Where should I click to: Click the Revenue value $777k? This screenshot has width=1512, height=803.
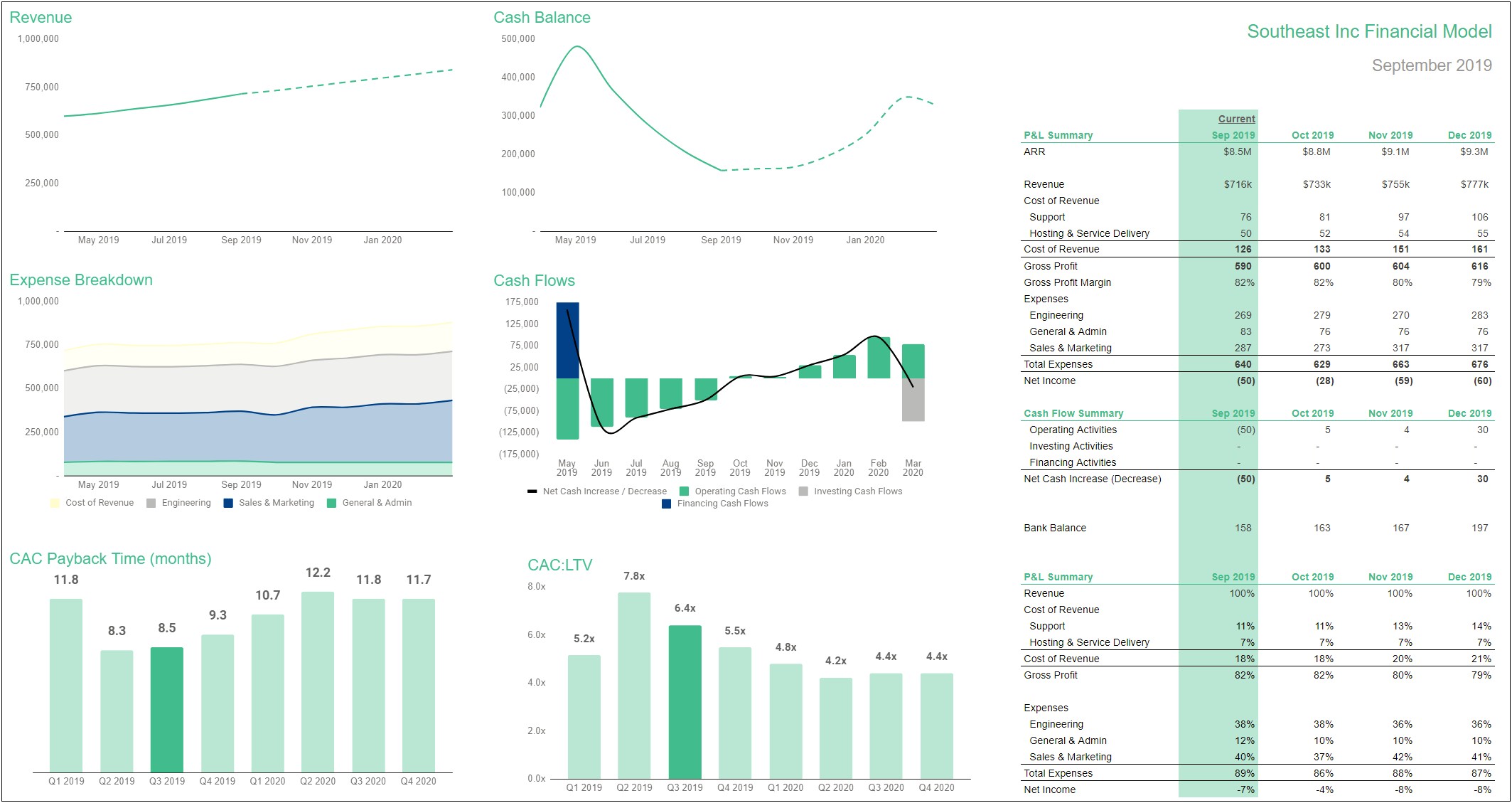1474,184
